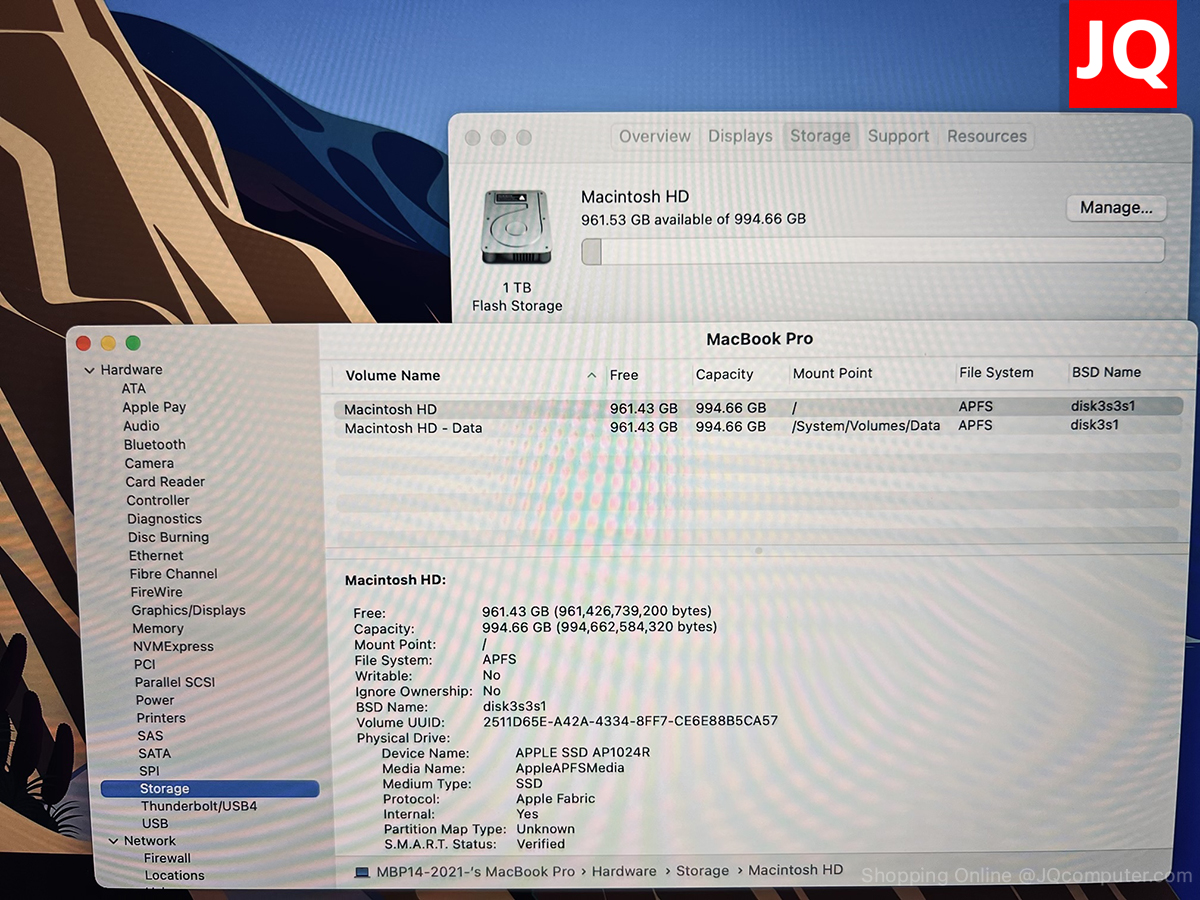Select Locations under Network
1200x900 pixels.
click(174, 875)
